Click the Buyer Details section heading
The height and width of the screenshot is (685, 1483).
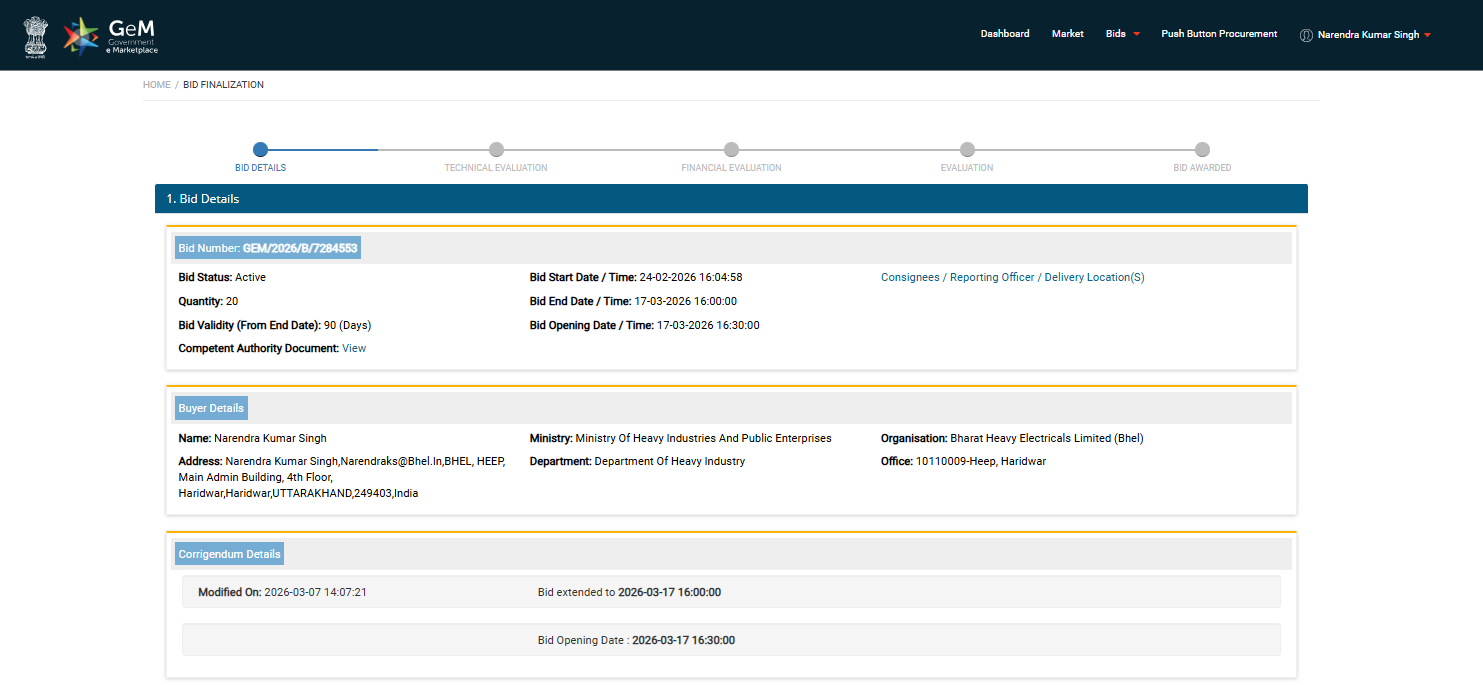(x=211, y=409)
